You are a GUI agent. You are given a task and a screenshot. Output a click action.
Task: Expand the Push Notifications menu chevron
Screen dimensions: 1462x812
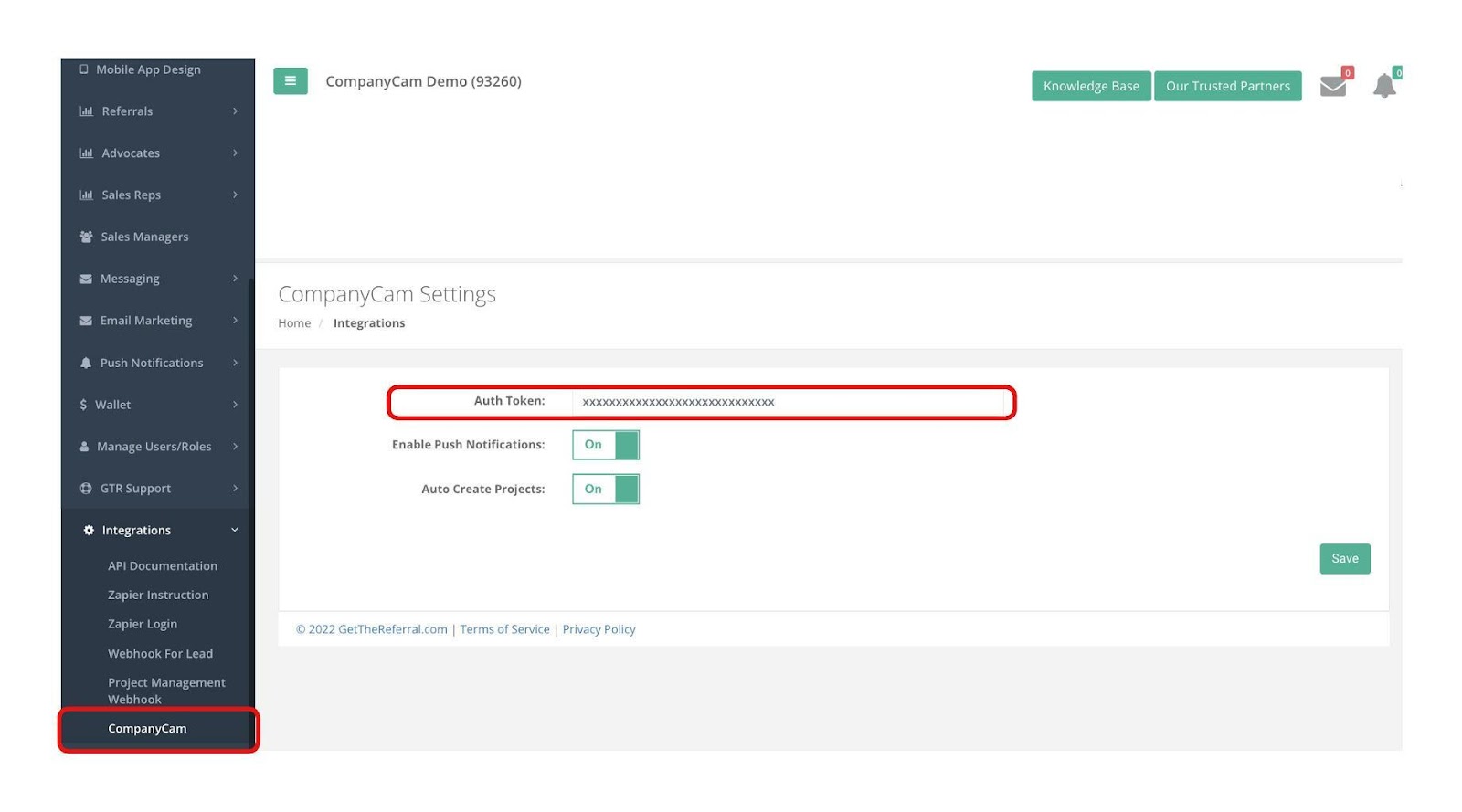click(x=235, y=363)
